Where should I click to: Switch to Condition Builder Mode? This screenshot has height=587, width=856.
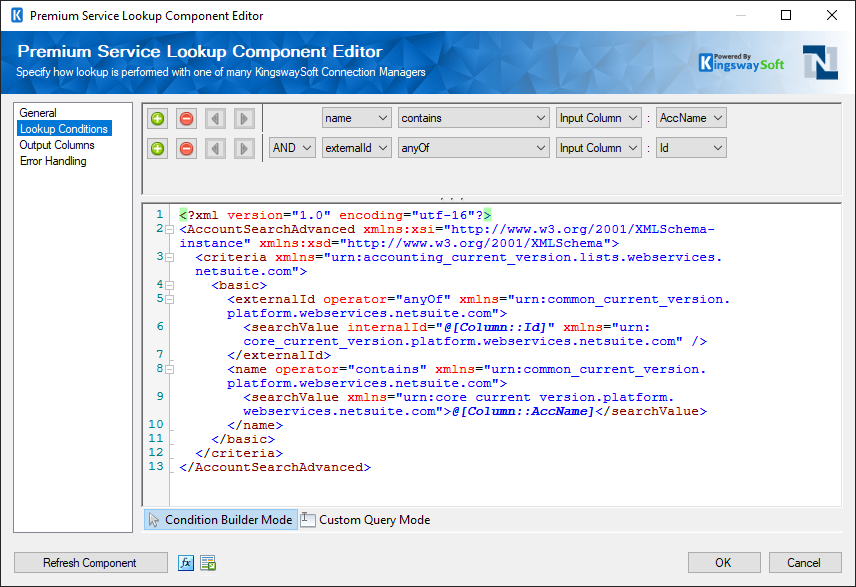[x=221, y=520]
